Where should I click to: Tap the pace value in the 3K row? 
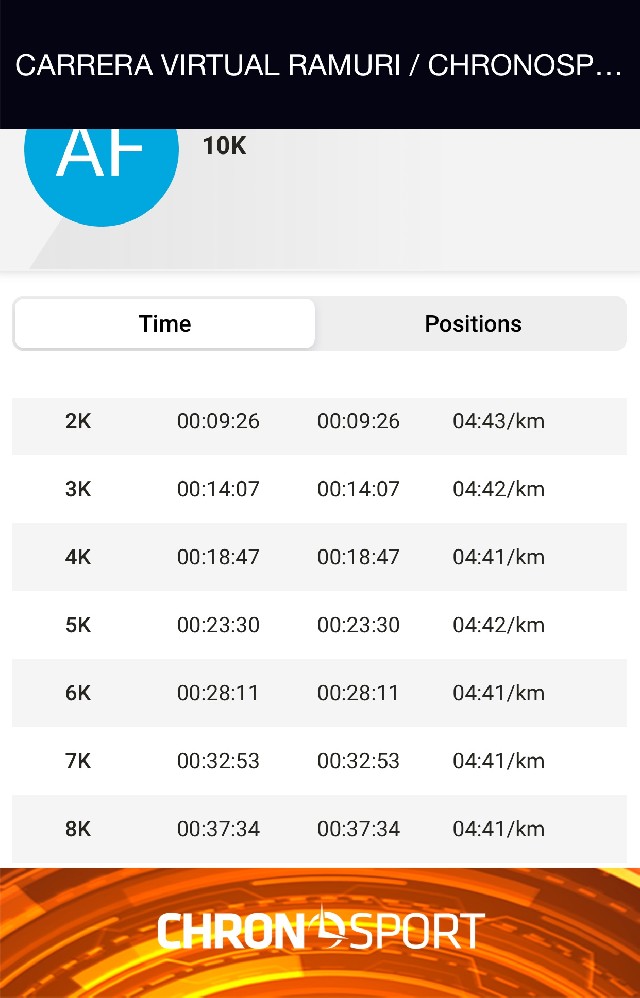[x=498, y=489]
